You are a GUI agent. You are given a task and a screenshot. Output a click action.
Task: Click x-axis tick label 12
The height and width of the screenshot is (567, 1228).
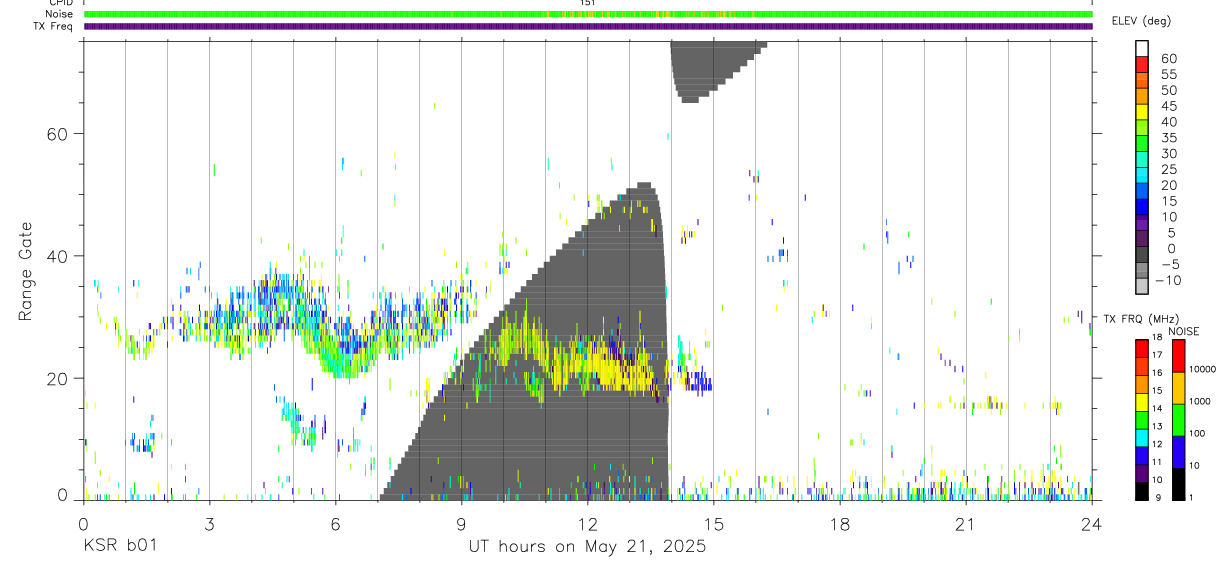click(587, 523)
